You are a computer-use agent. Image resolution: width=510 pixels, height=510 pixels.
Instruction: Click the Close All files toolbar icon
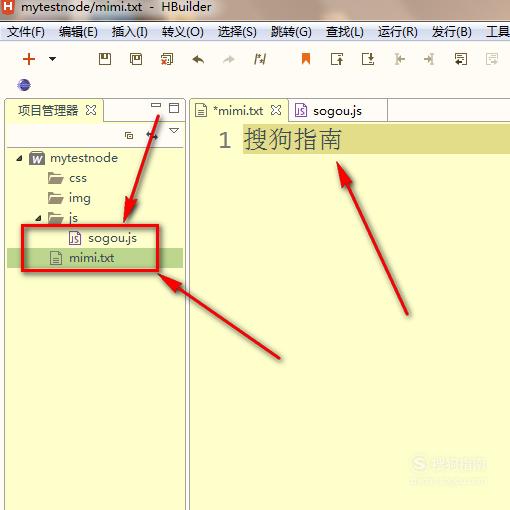tap(167, 59)
